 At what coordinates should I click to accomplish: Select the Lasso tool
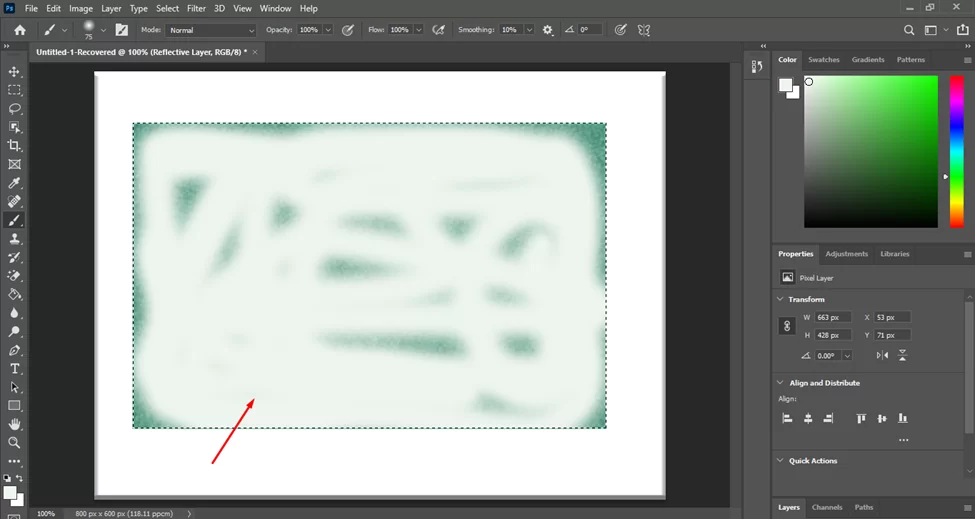tap(14, 109)
